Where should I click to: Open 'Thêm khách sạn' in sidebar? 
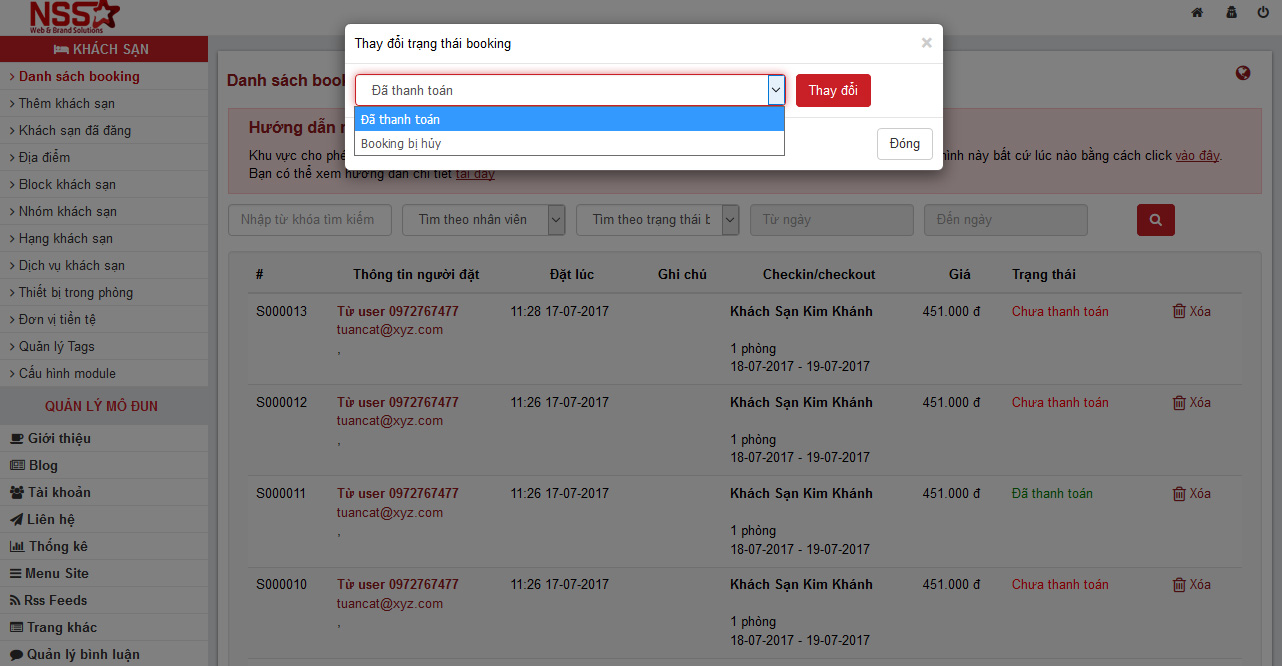coord(67,103)
